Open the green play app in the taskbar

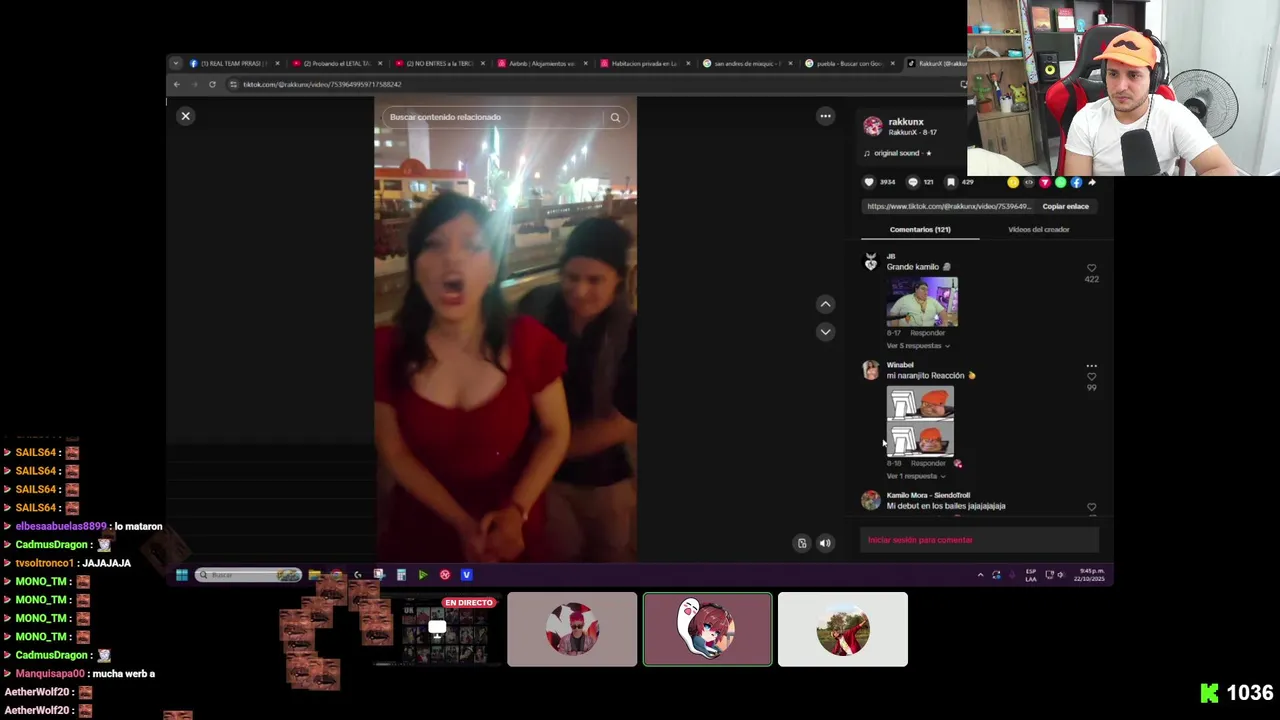coord(422,575)
